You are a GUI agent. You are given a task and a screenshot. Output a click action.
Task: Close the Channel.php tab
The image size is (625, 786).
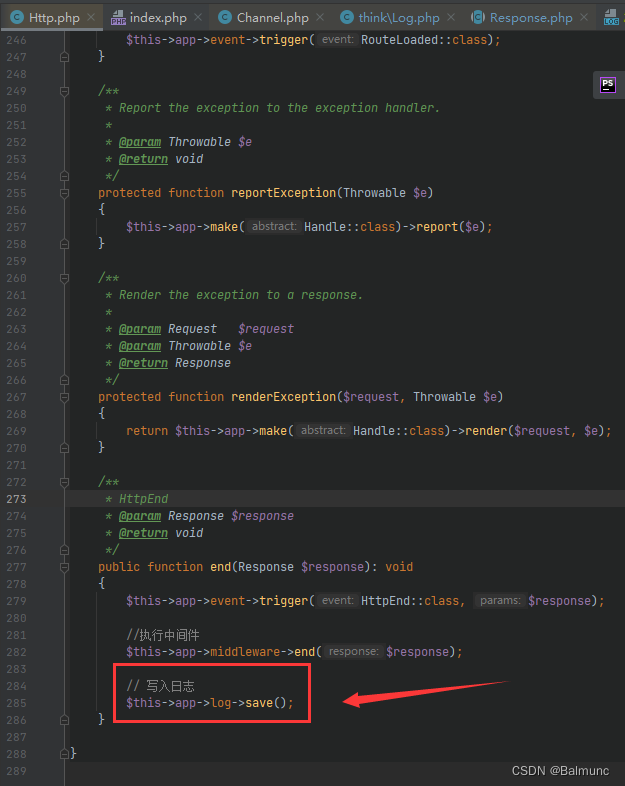[x=320, y=18]
